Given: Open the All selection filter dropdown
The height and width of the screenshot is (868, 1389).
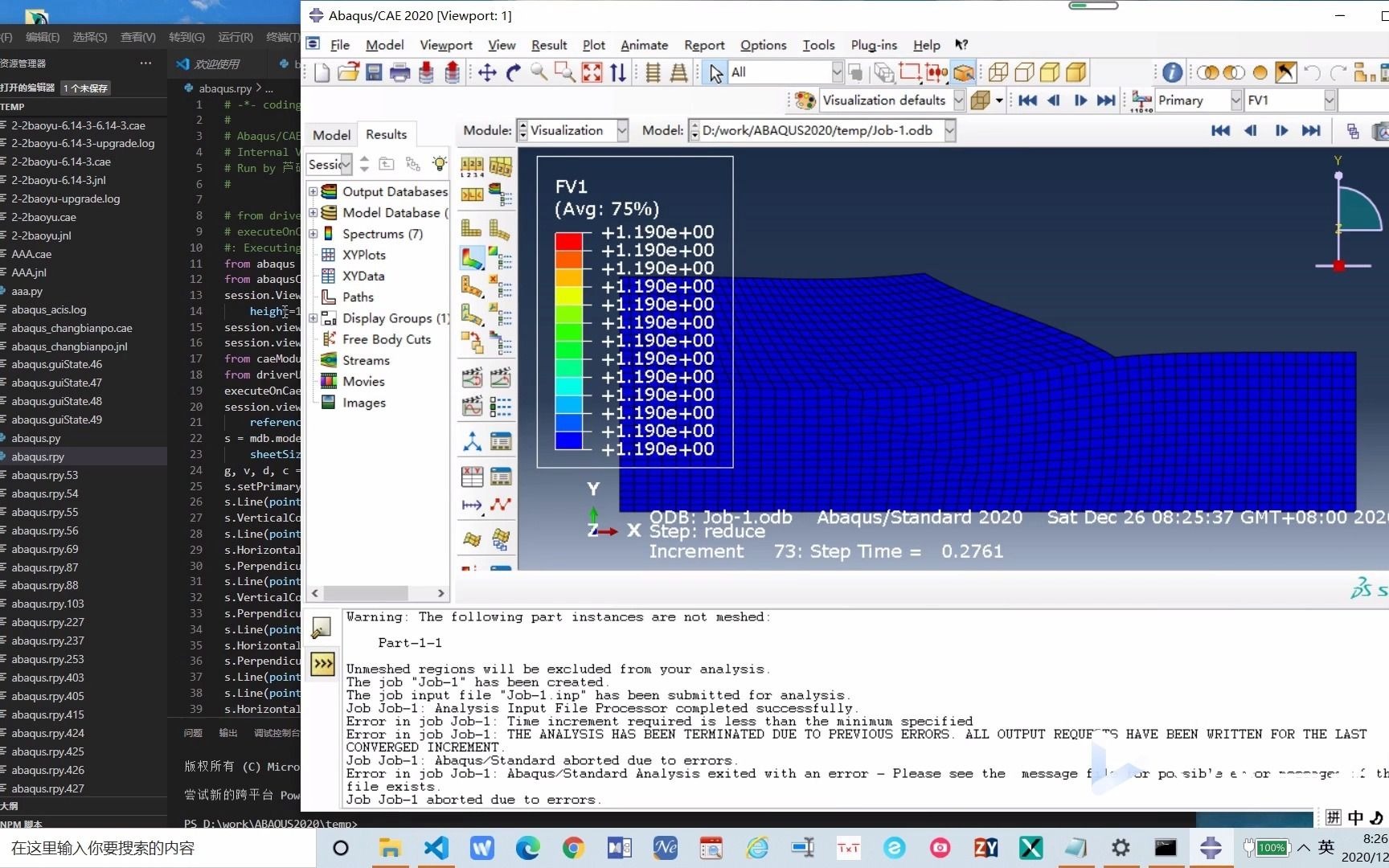Looking at the screenshot, I should [x=837, y=72].
